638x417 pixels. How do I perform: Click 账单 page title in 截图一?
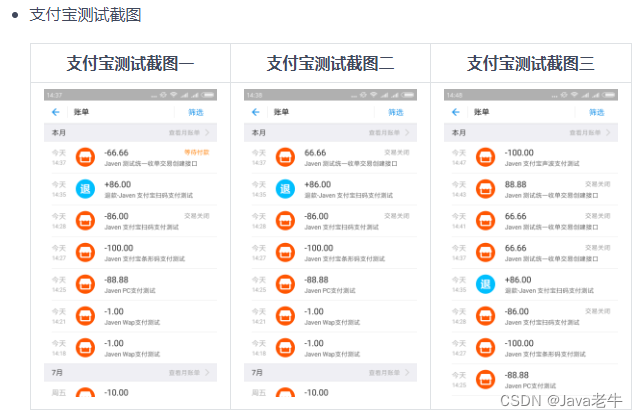click(x=81, y=112)
